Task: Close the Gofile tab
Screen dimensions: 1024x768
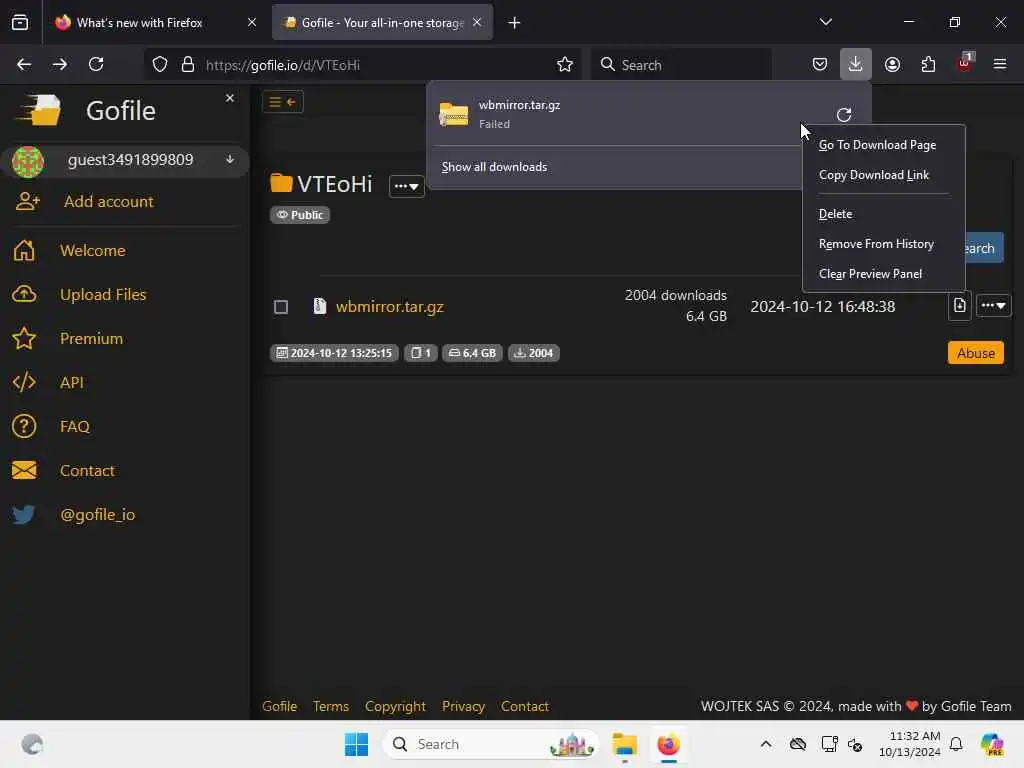Action: pyautogui.click(x=477, y=22)
